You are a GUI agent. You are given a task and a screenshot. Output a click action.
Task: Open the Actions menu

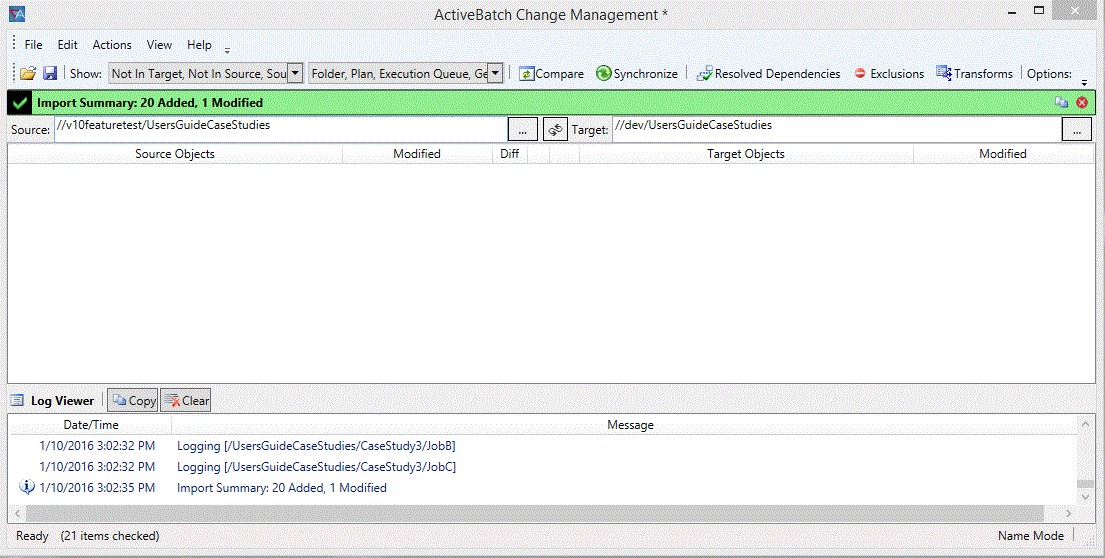(x=112, y=44)
